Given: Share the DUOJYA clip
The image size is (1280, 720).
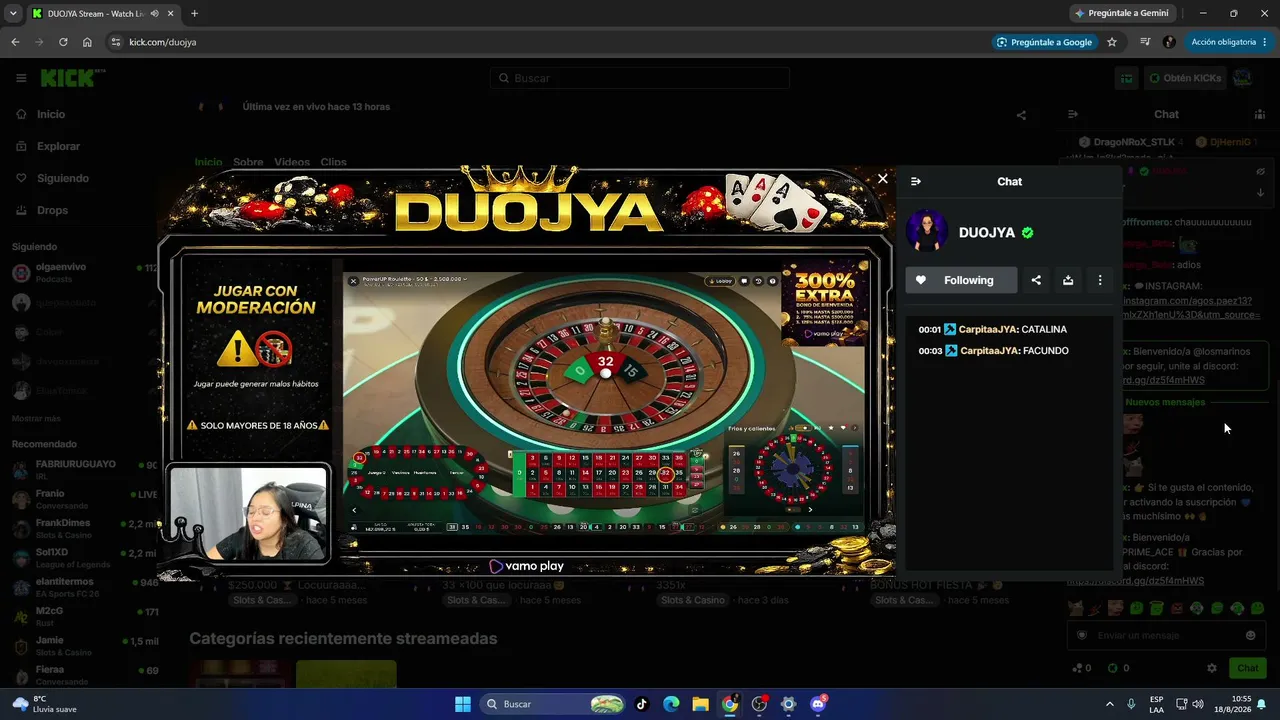Looking at the screenshot, I should (x=1036, y=280).
